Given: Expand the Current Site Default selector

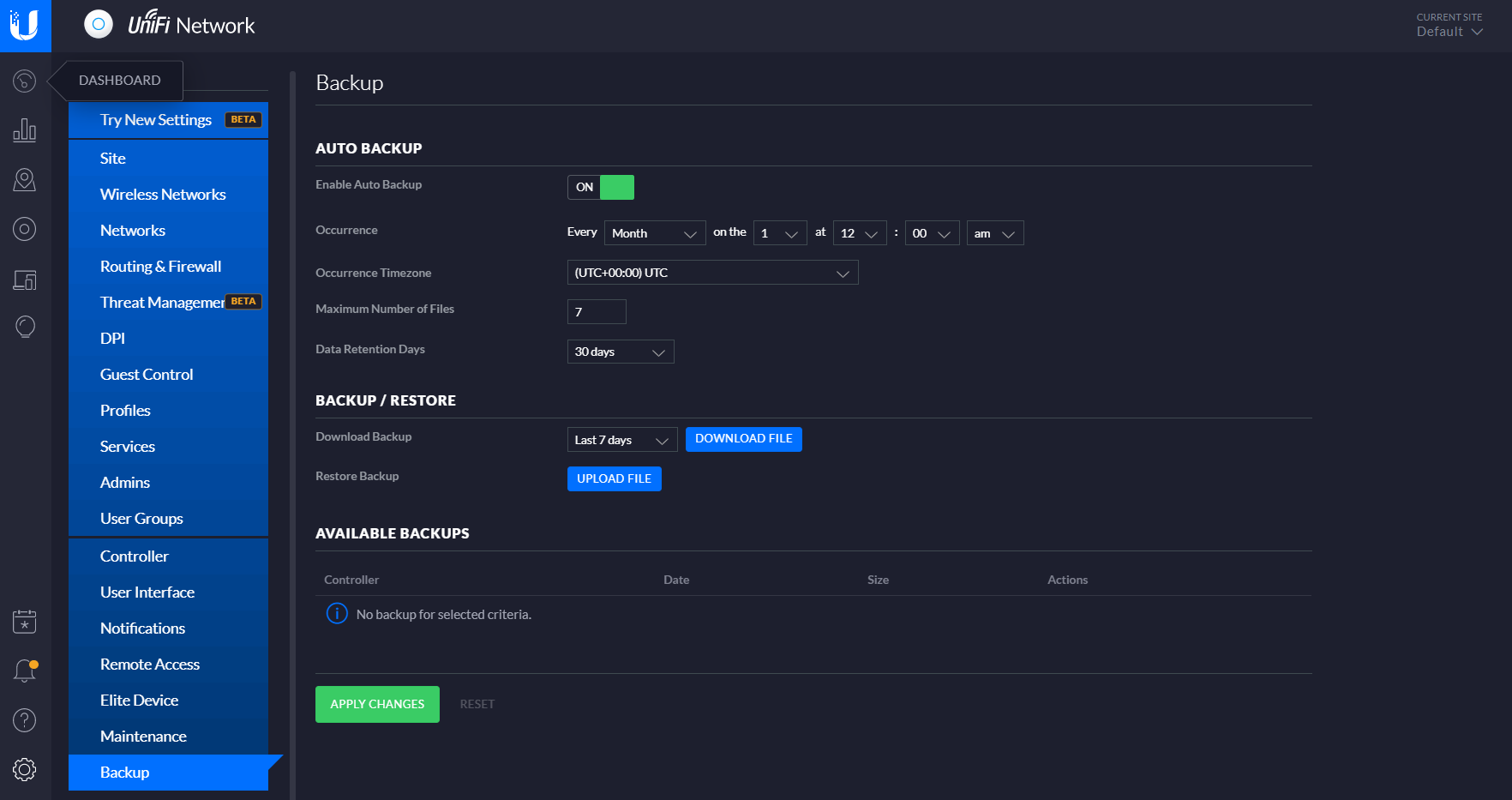Looking at the screenshot, I should pos(1449,32).
